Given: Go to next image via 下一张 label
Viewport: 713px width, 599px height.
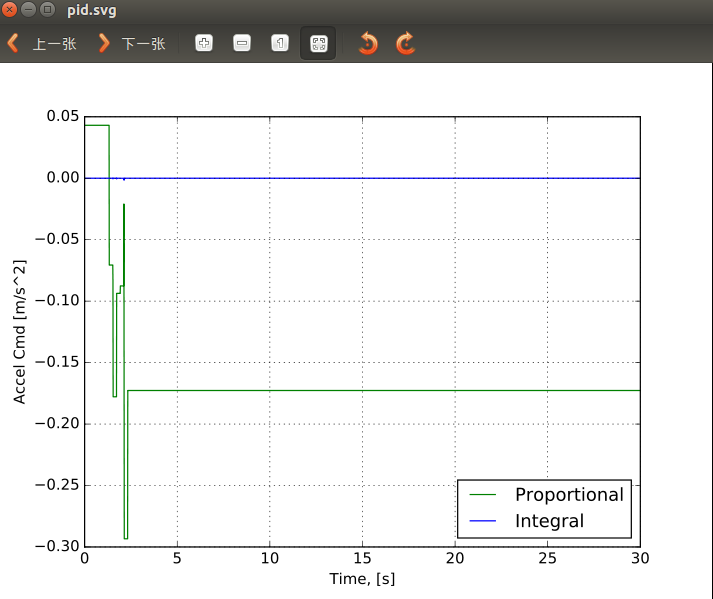Looking at the screenshot, I should point(143,44).
